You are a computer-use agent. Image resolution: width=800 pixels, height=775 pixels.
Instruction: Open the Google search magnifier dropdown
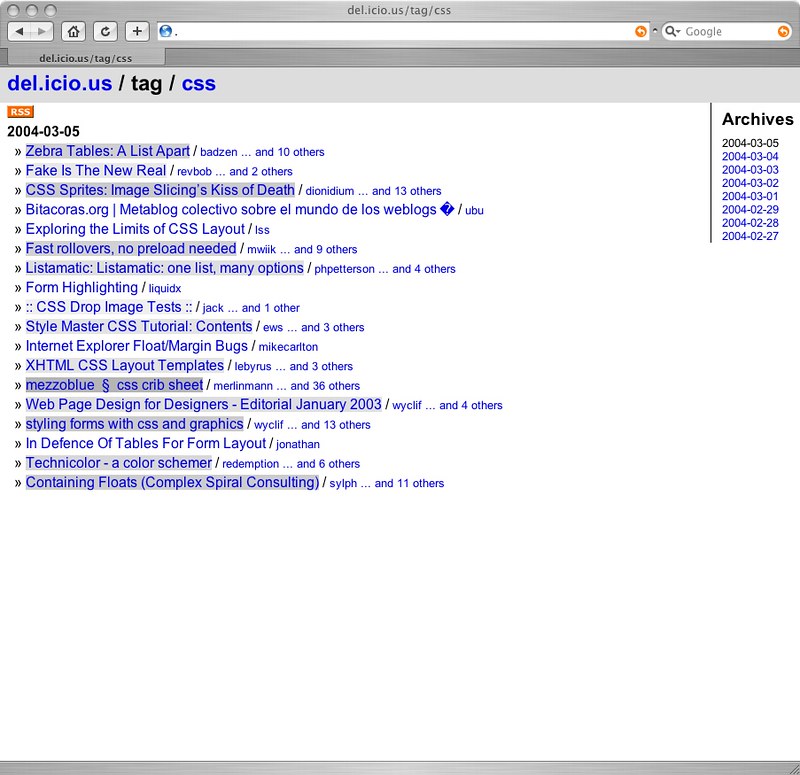pyautogui.click(x=673, y=32)
